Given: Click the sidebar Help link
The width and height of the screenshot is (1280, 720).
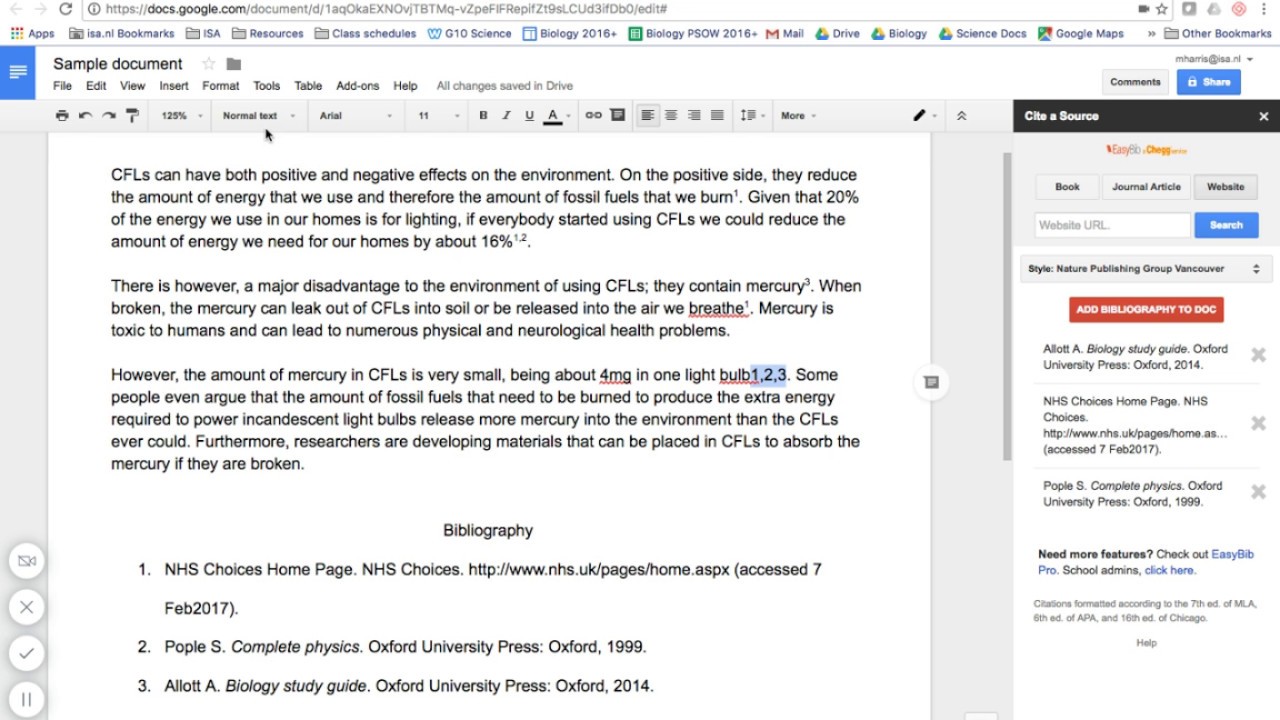Looking at the screenshot, I should [1146, 643].
